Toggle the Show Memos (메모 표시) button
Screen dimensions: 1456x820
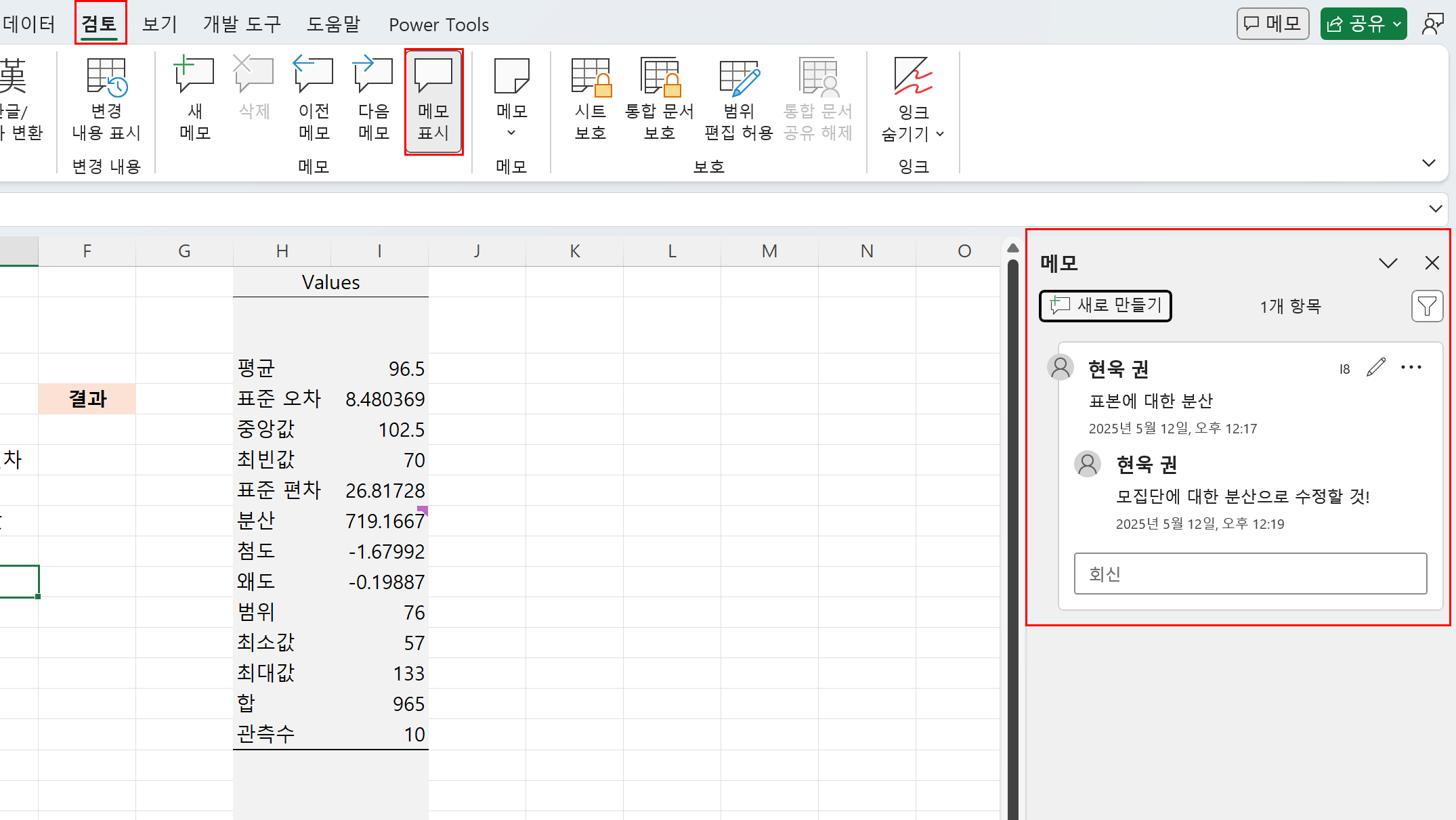coord(433,102)
